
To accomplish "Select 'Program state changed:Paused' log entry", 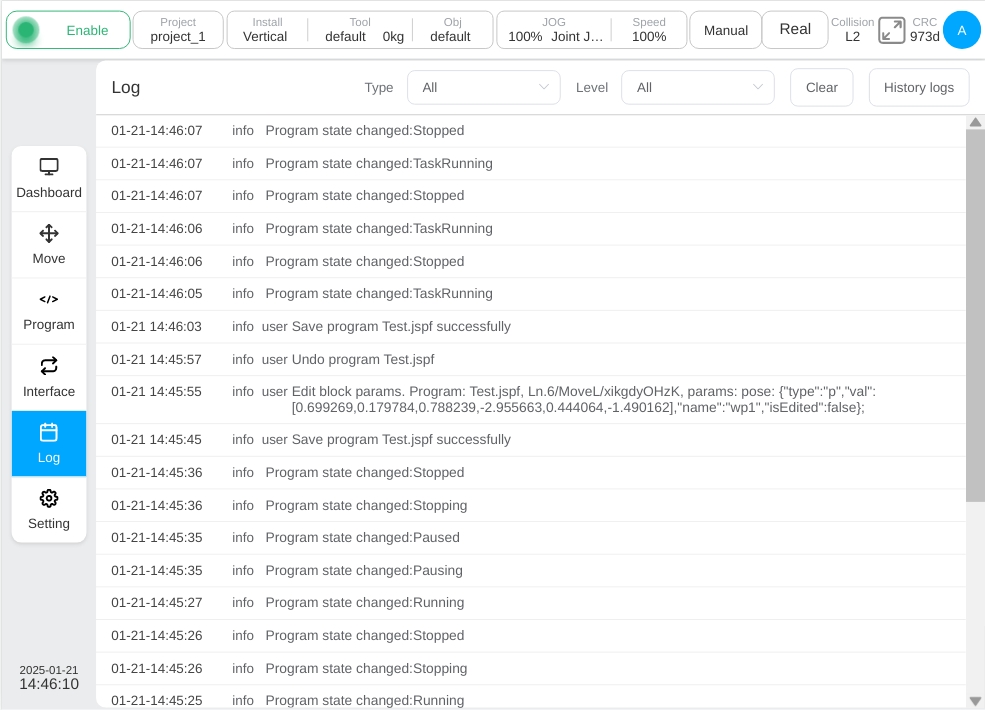I will [530, 538].
